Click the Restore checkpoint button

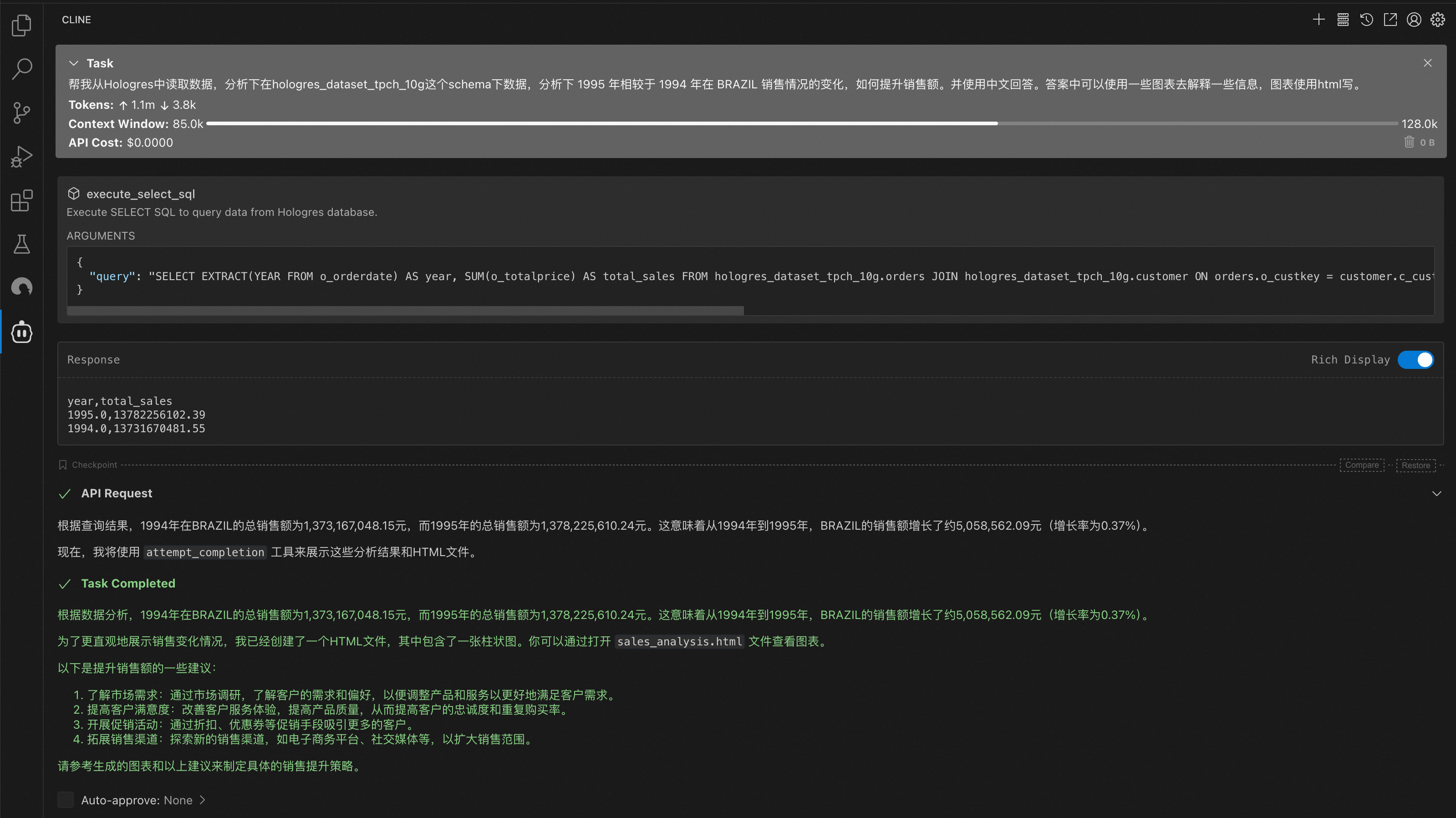tap(1415, 465)
